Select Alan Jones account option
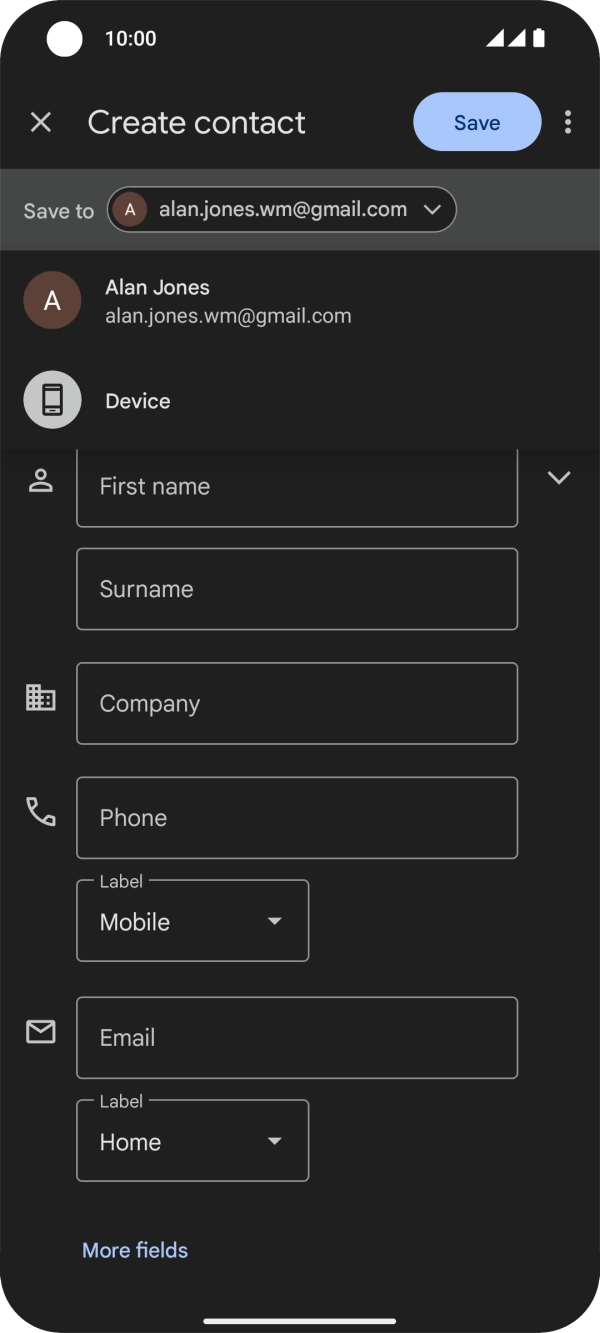This screenshot has height=1333, width=600. 228,300
